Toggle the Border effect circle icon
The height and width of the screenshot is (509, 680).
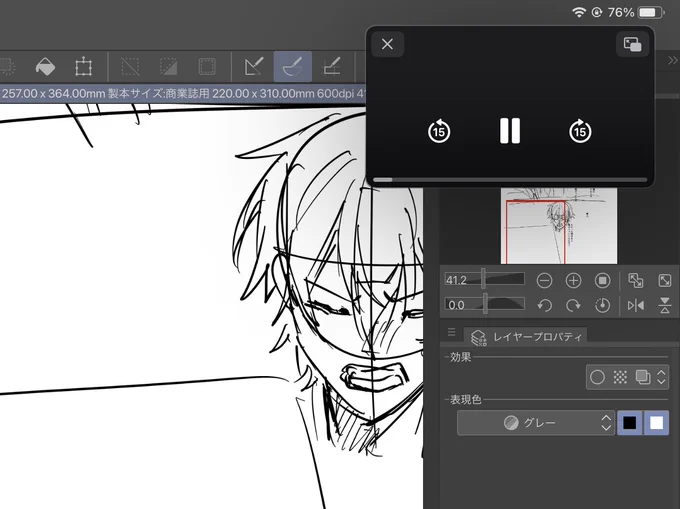(x=597, y=377)
